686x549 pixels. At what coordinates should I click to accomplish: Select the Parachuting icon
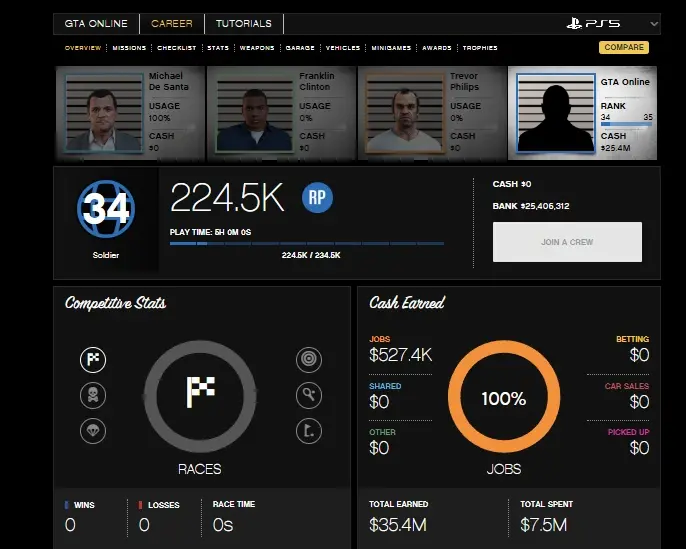tap(93, 431)
